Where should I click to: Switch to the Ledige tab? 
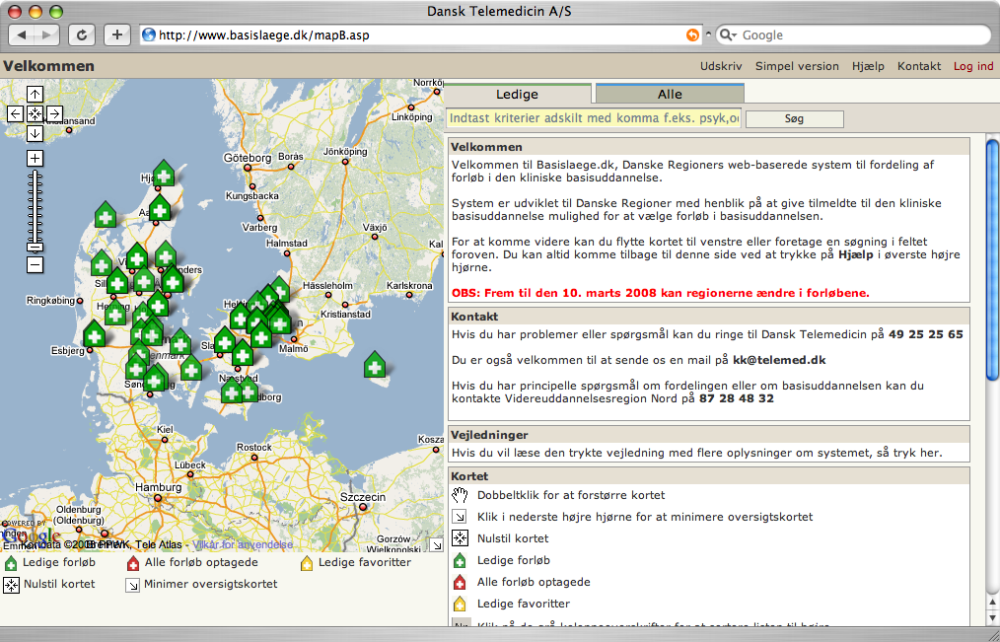(517, 94)
